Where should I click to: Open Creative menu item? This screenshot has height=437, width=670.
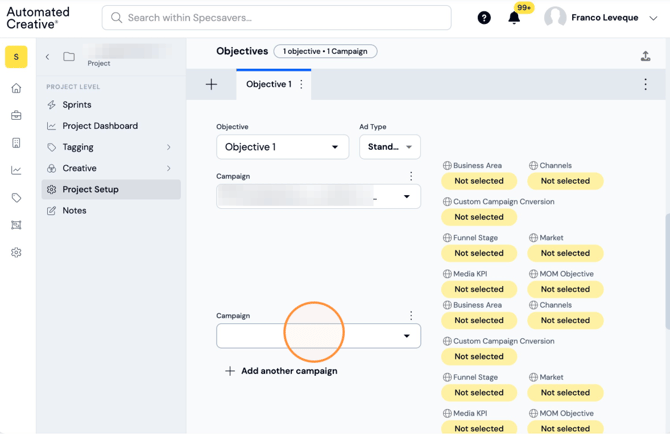point(79,168)
